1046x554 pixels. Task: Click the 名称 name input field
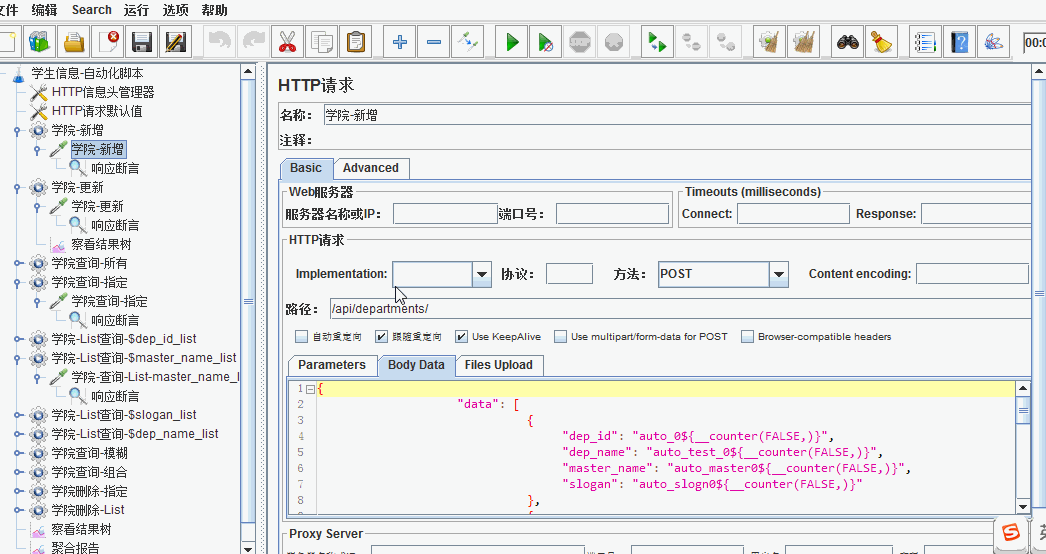click(680, 115)
